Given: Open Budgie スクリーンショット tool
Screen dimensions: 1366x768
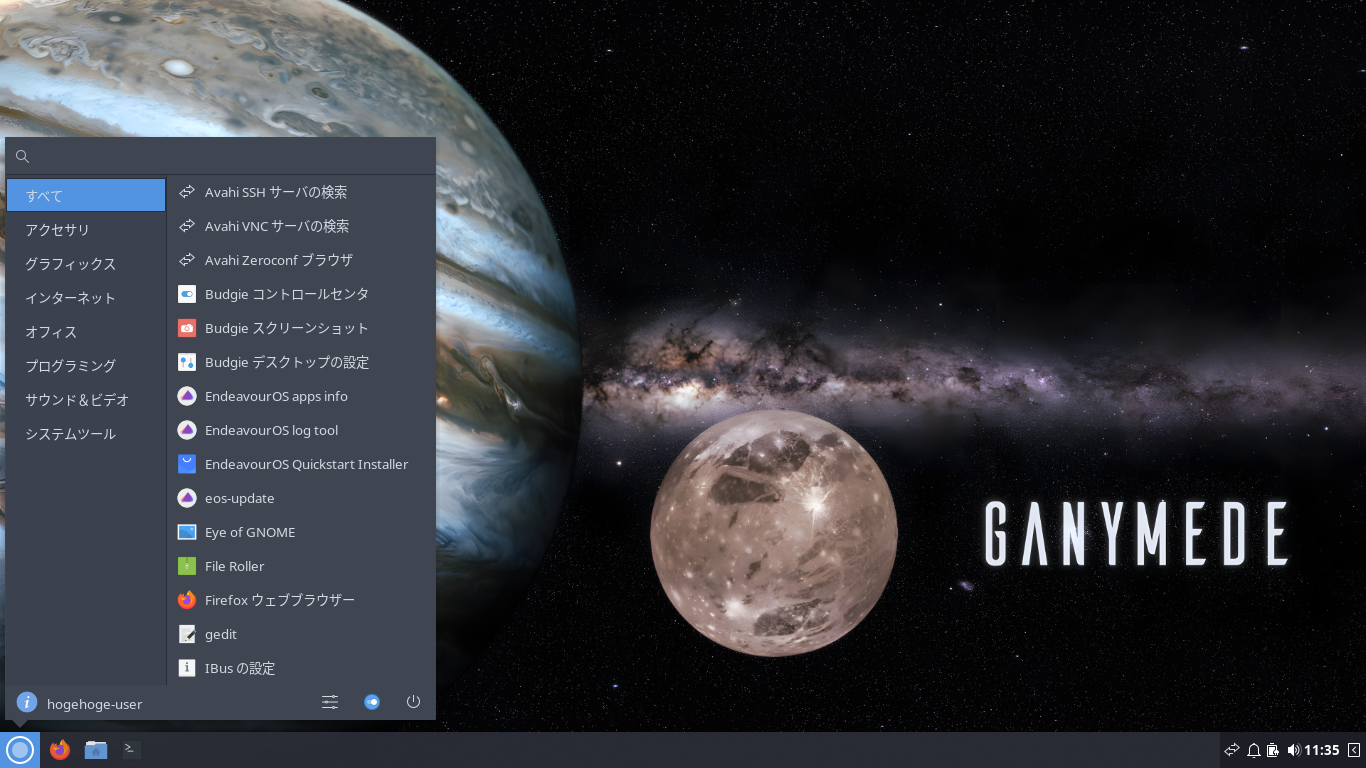Looking at the screenshot, I should [301, 328].
